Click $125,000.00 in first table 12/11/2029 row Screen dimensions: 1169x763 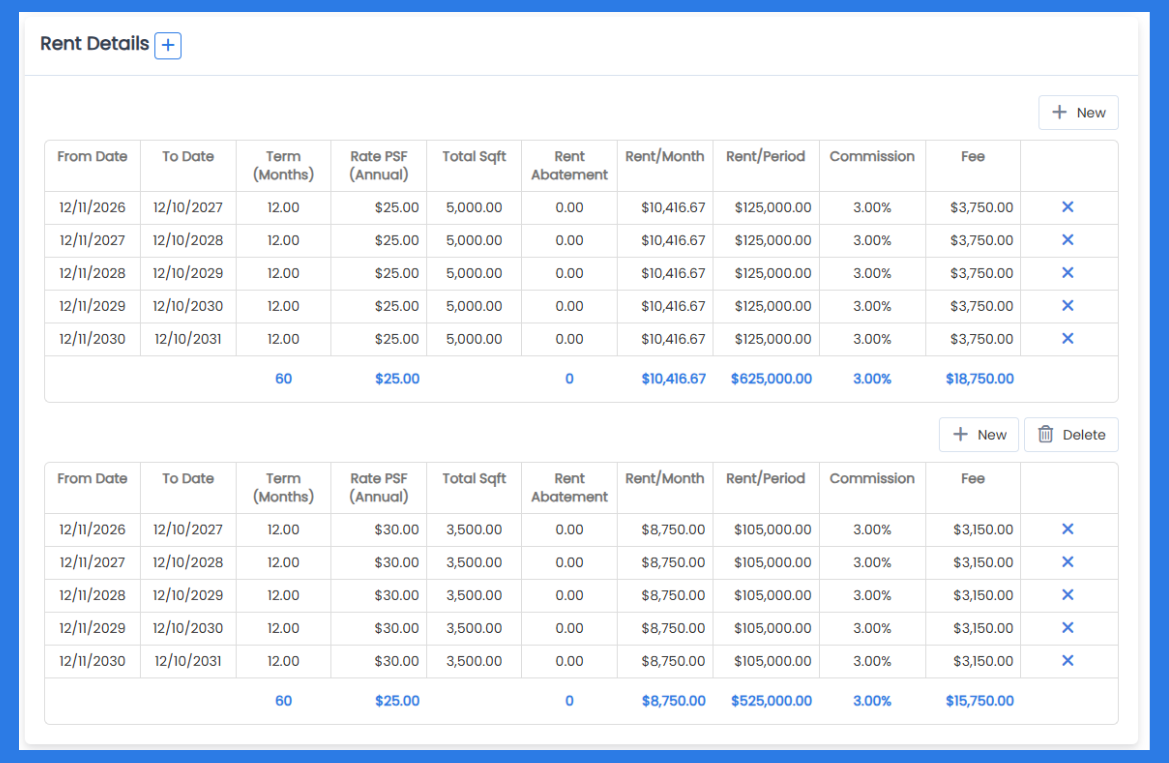coord(772,306)
